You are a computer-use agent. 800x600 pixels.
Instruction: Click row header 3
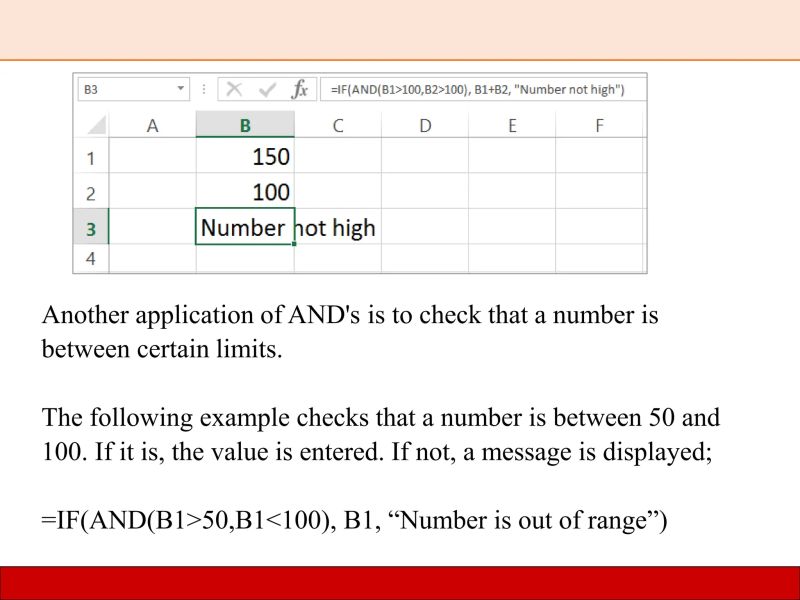coord(91,227)
